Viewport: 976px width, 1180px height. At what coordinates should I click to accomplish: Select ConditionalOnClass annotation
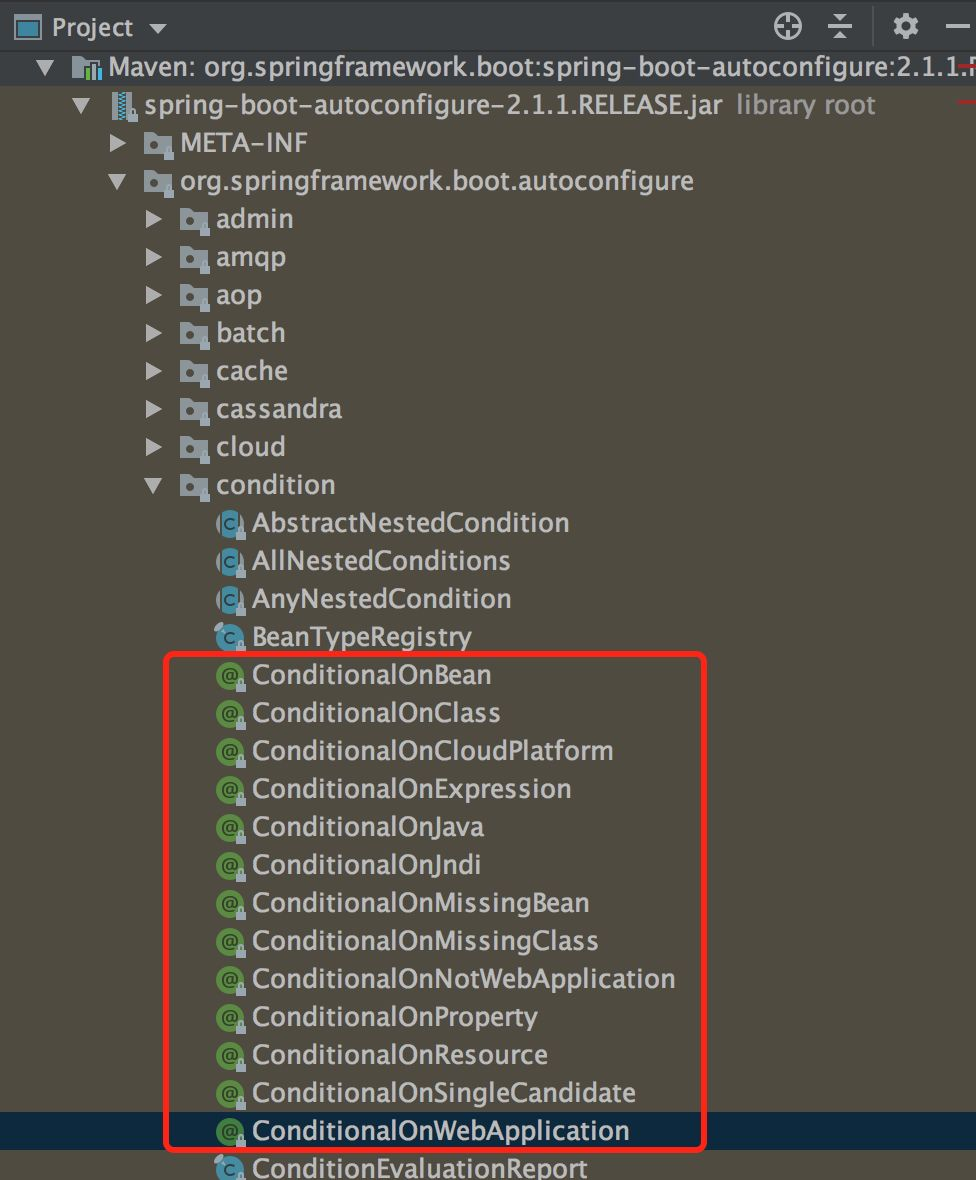click(x=376, y=713)
